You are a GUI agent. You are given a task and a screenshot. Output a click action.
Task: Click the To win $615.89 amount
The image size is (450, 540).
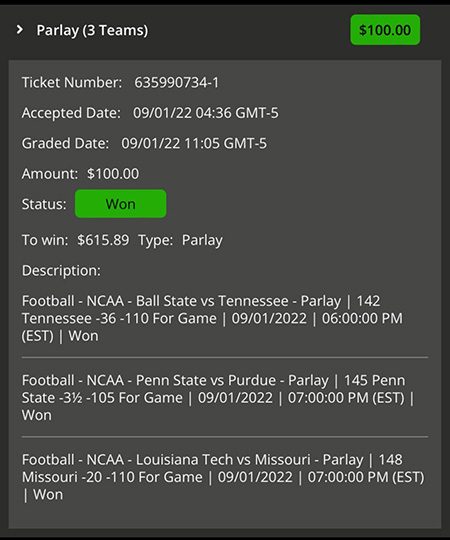tap(103, 240)
